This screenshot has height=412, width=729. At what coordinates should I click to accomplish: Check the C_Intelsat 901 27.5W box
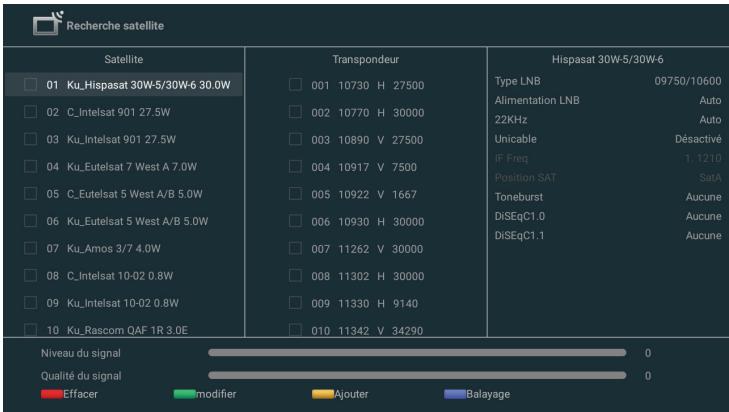tap(31, 112)
